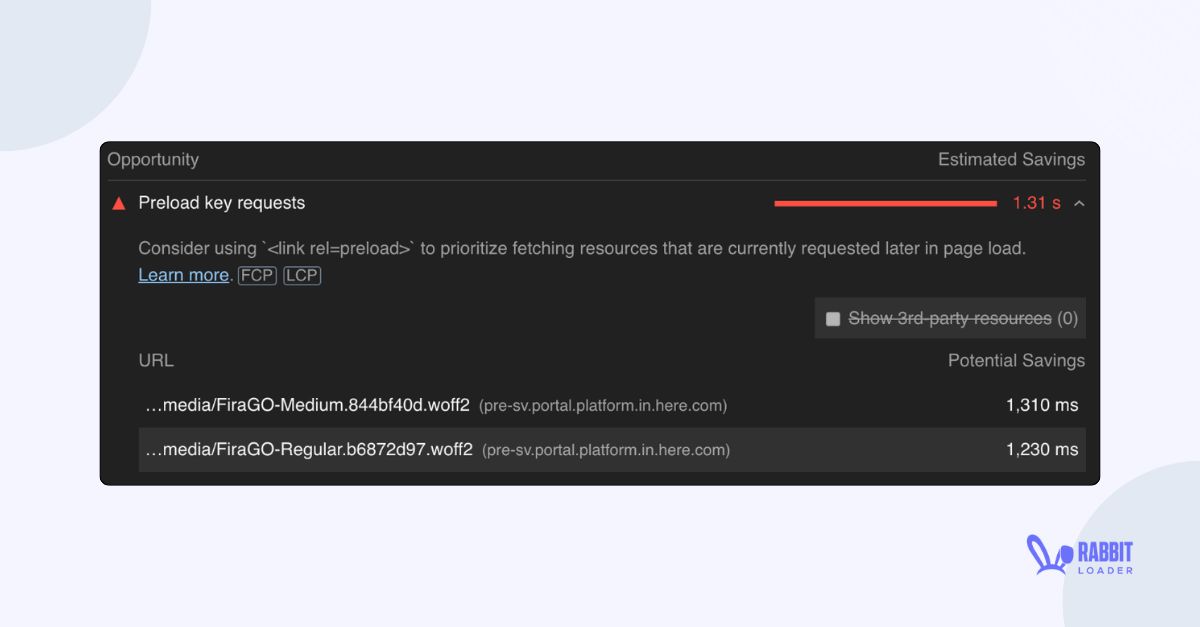Click pre-sv.portal.platform.in.here.com domain text

click(x=604, y=405)
